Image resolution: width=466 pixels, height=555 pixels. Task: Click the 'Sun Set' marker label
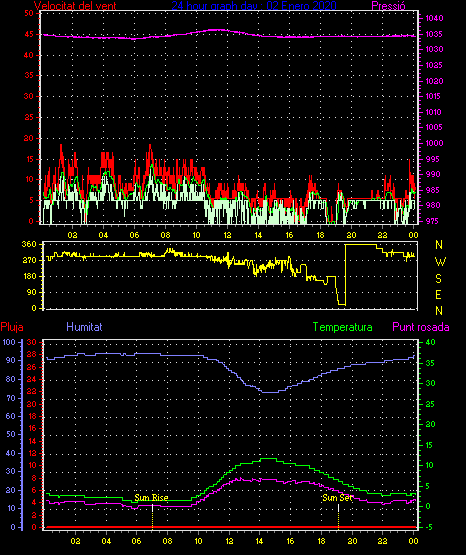tap(338, 498)
